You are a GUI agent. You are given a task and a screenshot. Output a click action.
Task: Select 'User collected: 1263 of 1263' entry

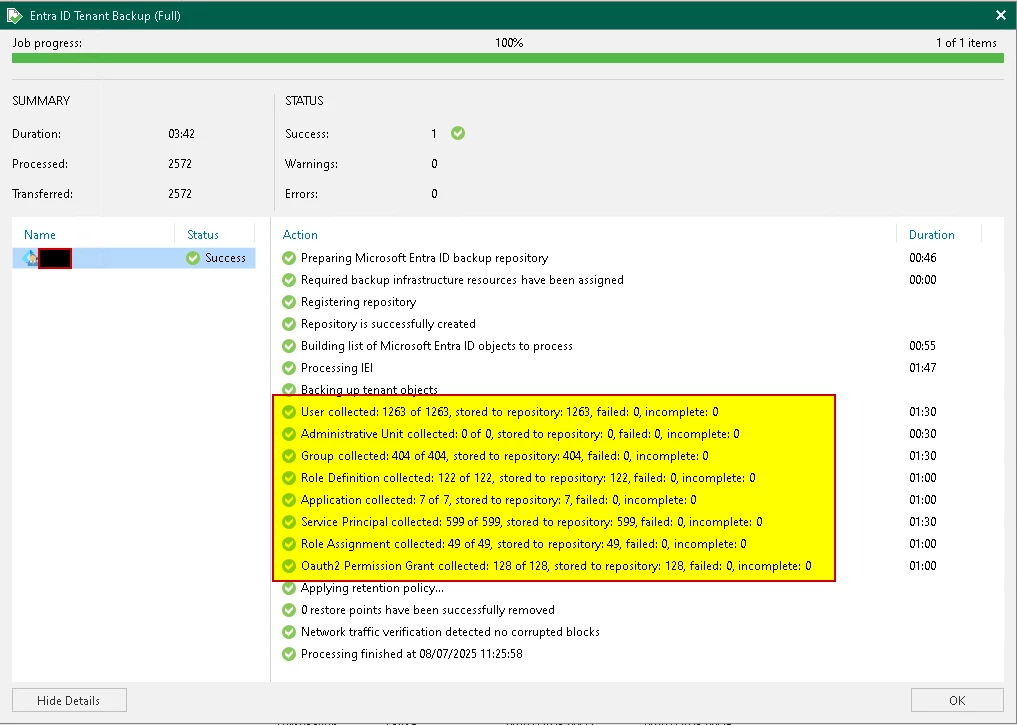509,412
